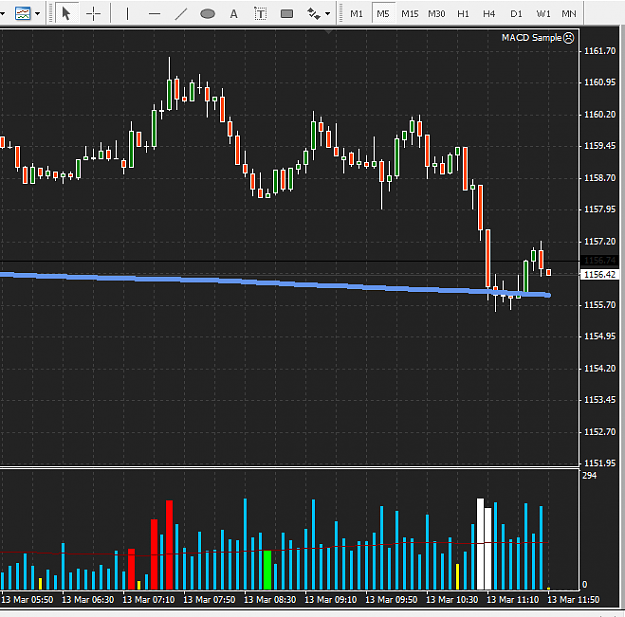The width and height of the screenshot is (625, 617).
Task: Click the MACD Sample sad face icon
Action: (x=569, y=38)
